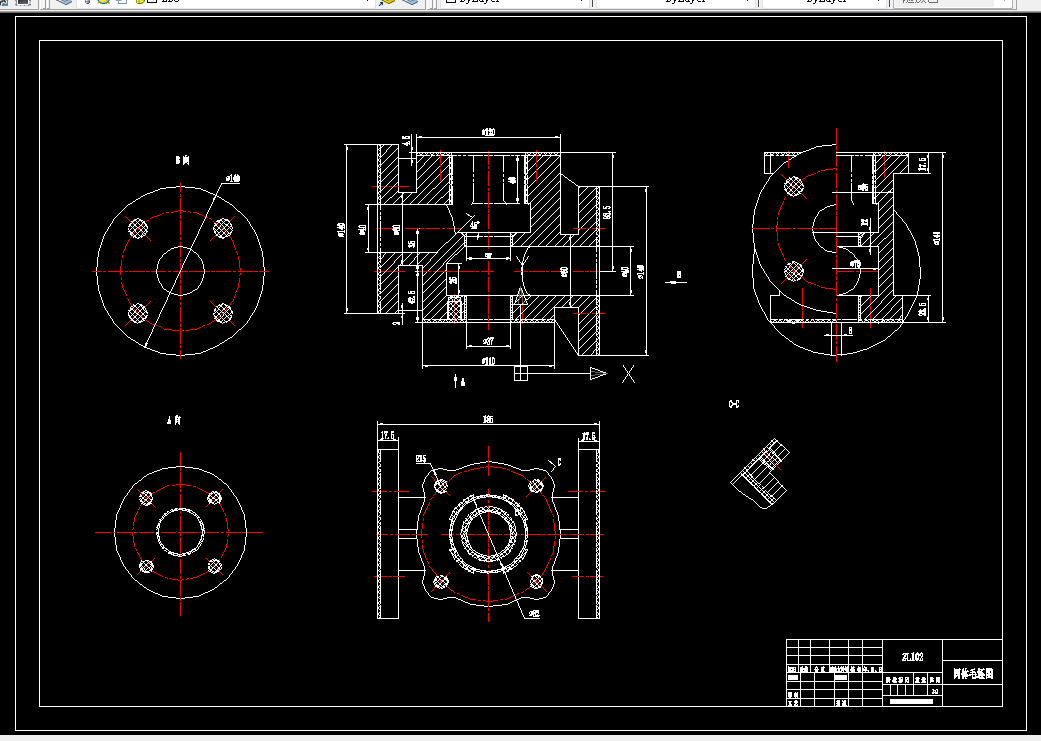The width and height of the screenshot is (1041, 741).
Task: Click the center bore of A view
Action: coord(181,532)
